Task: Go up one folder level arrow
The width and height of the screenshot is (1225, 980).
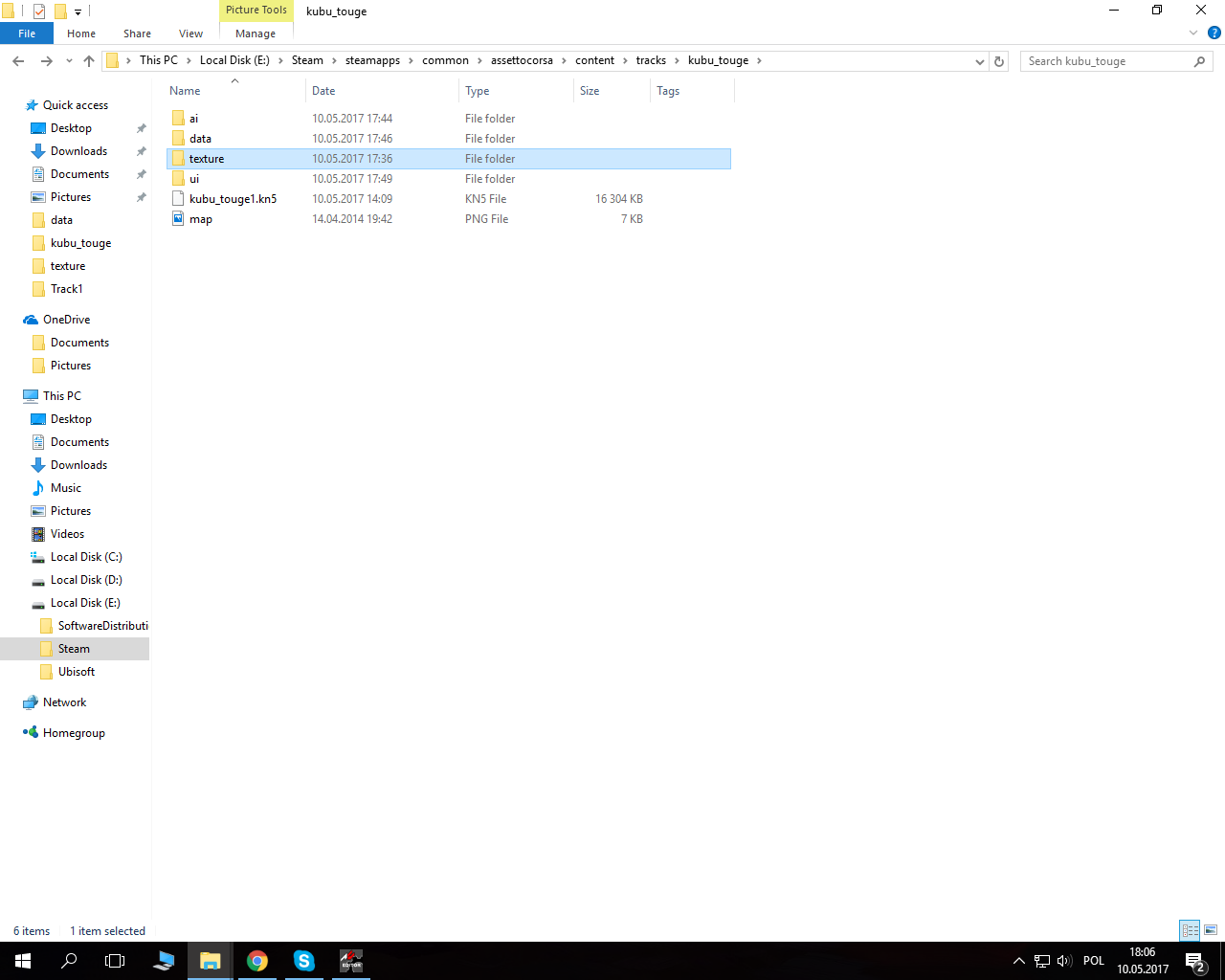Action: tap(89, 60)
